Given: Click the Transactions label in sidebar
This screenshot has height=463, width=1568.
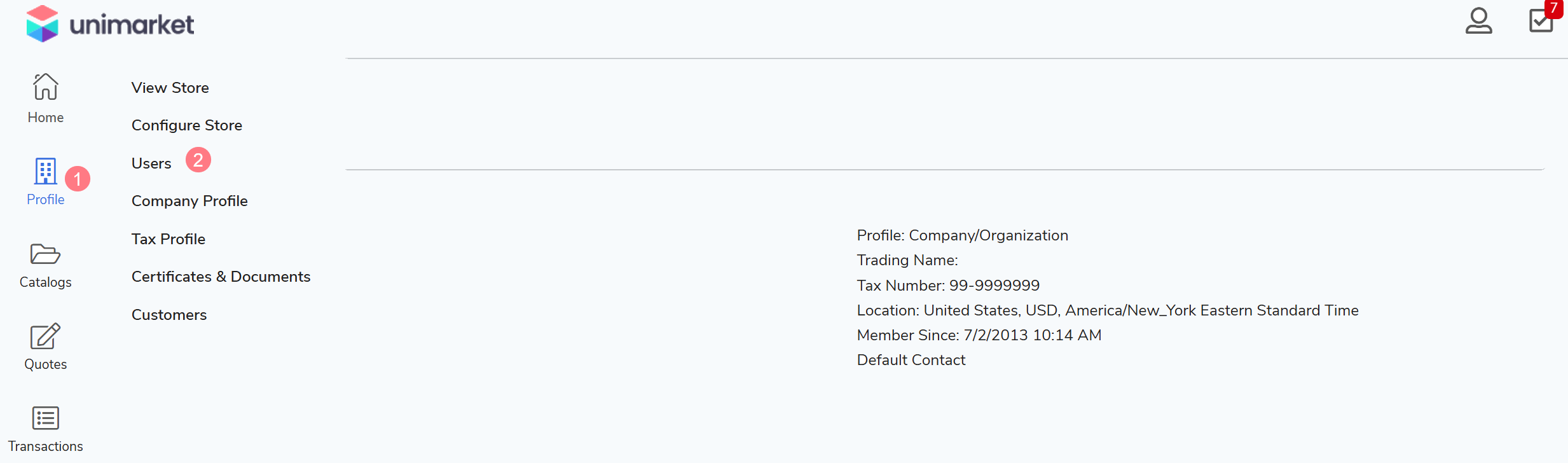Looking at the screenshot, I should pyautogui.click(x=45, y=446).
